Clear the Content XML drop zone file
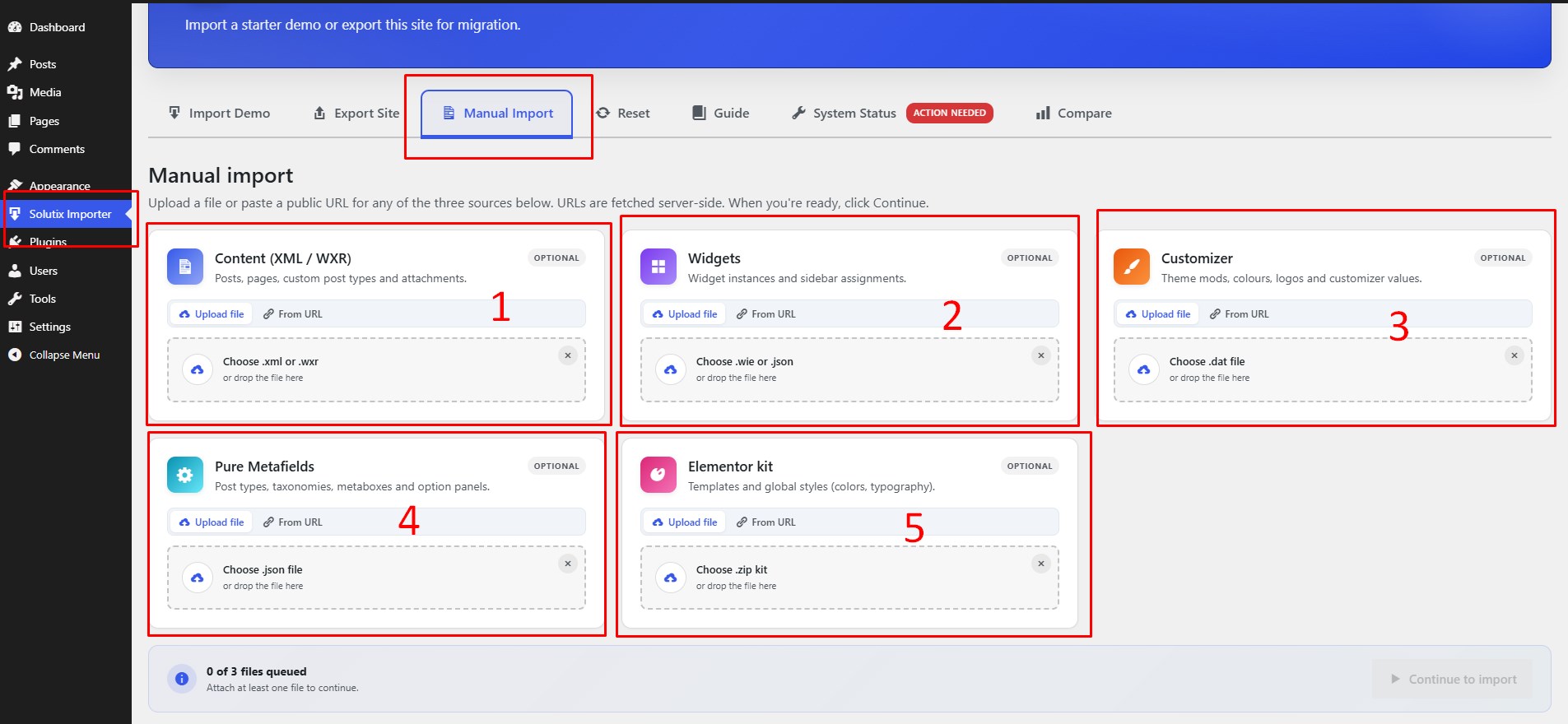Image resolution: width=1568 pixels, height=724 pixels. (568, 355)
